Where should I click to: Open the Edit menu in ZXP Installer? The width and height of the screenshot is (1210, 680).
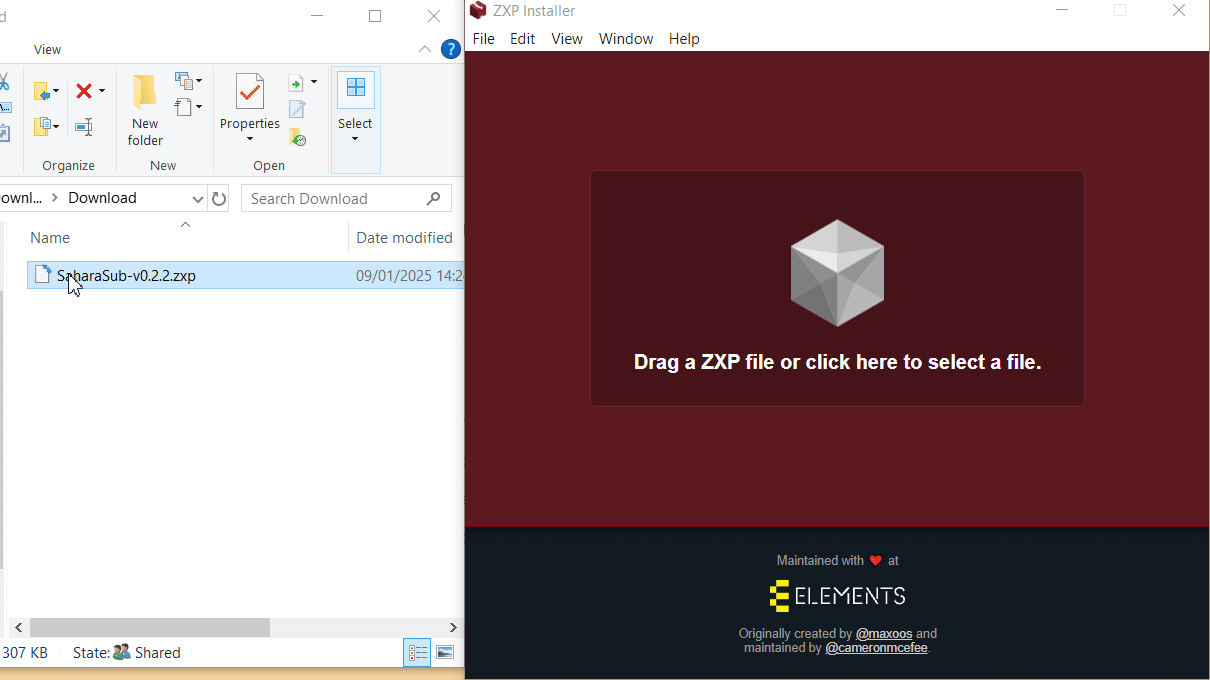click(522, 39)
